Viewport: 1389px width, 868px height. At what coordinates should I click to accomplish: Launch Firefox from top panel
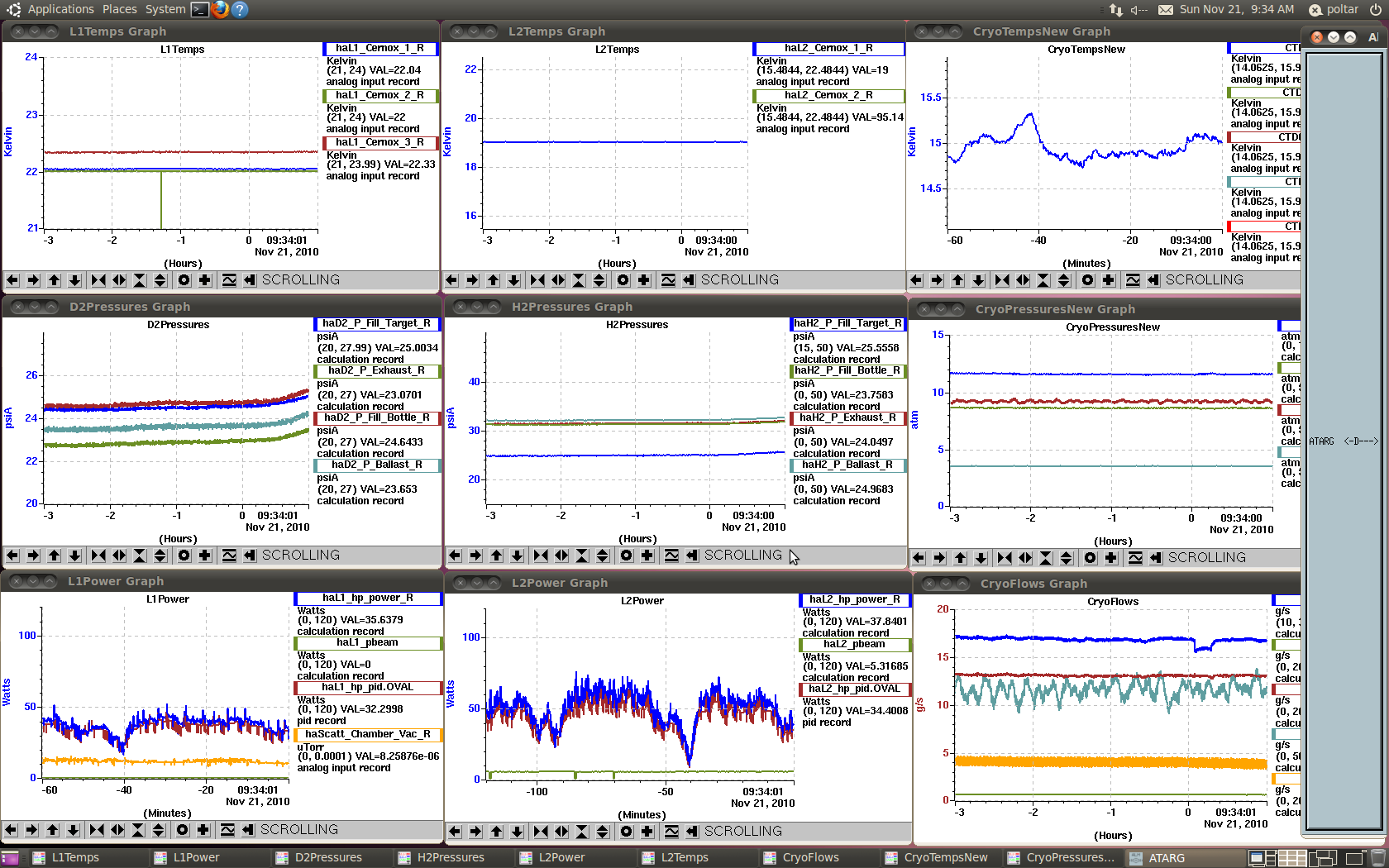tap(220, 9)
